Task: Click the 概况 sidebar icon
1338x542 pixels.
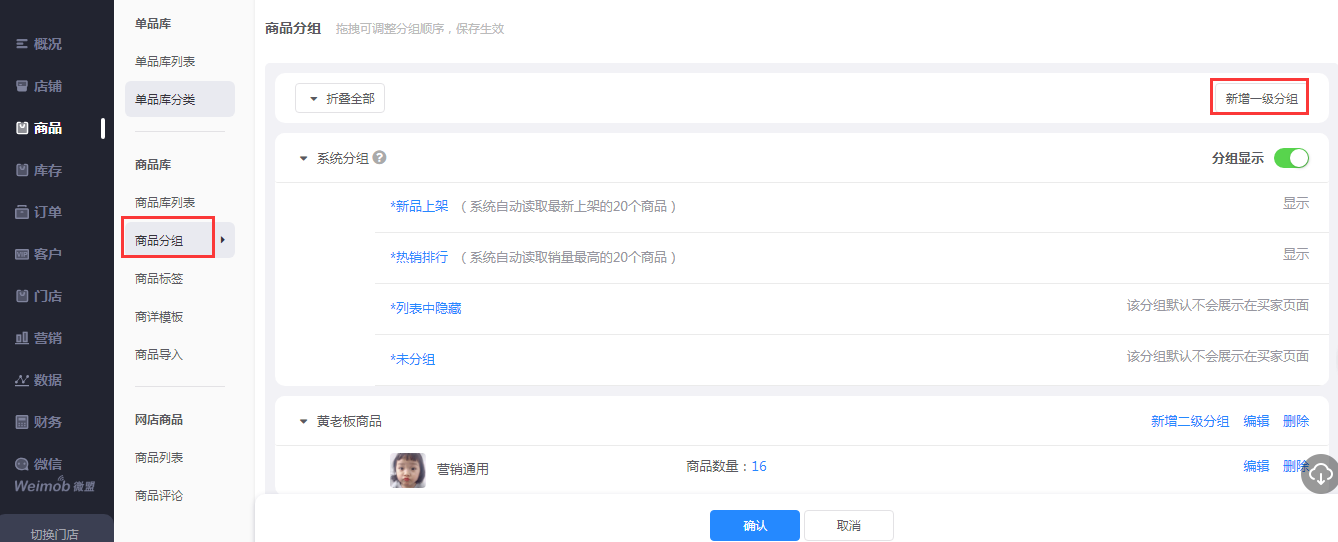Action: point(22,44)
